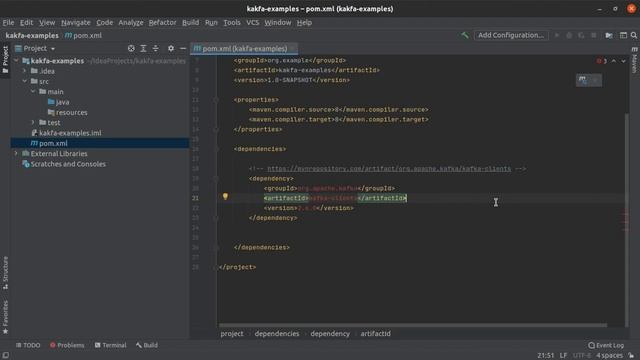Screen dimensions: 640x360
Task: Expand the .idea folder
Action: tap(24, 71)
